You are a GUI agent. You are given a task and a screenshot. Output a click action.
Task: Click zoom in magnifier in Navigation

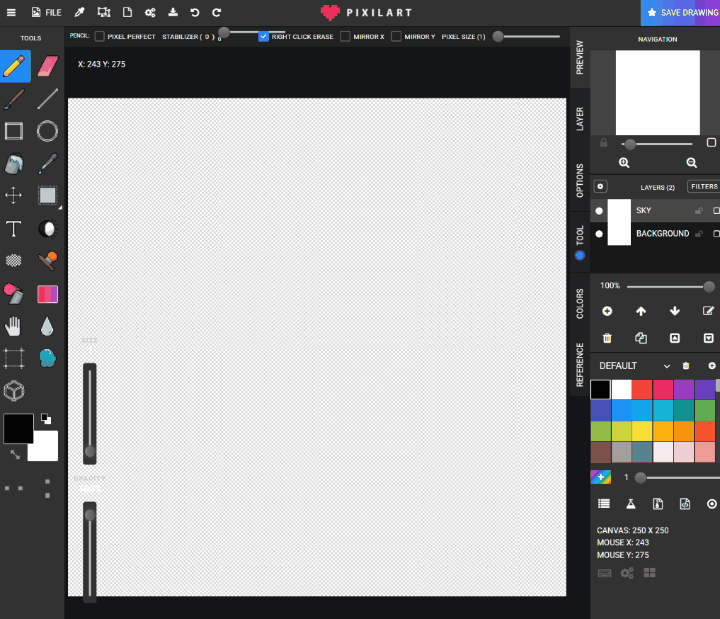pyautogui.click(x=624, y=163)
